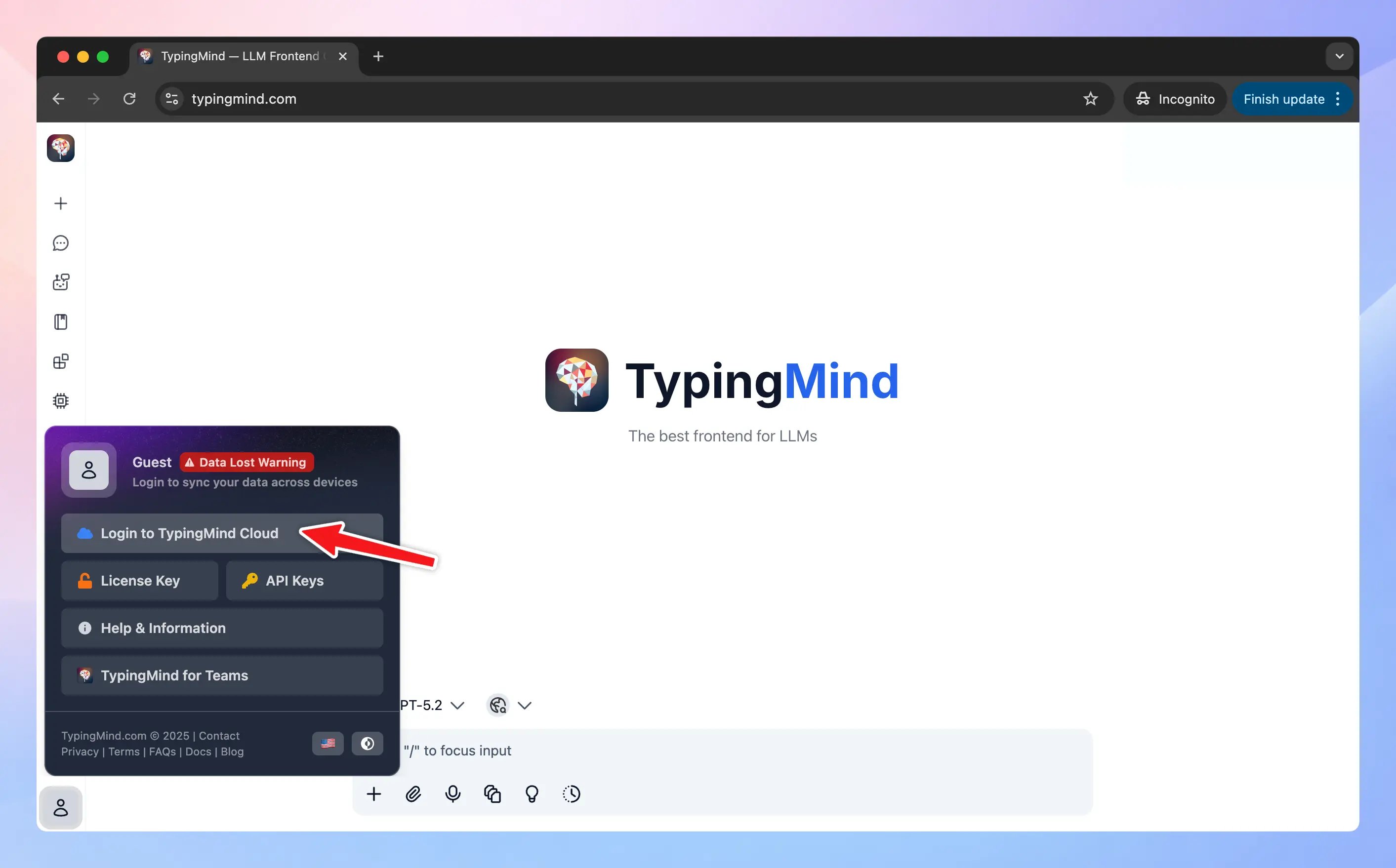Screen dimensions: 1396x868
Task: Open the chats list icon
Action: pyautogui.click(x=60, y=243)
